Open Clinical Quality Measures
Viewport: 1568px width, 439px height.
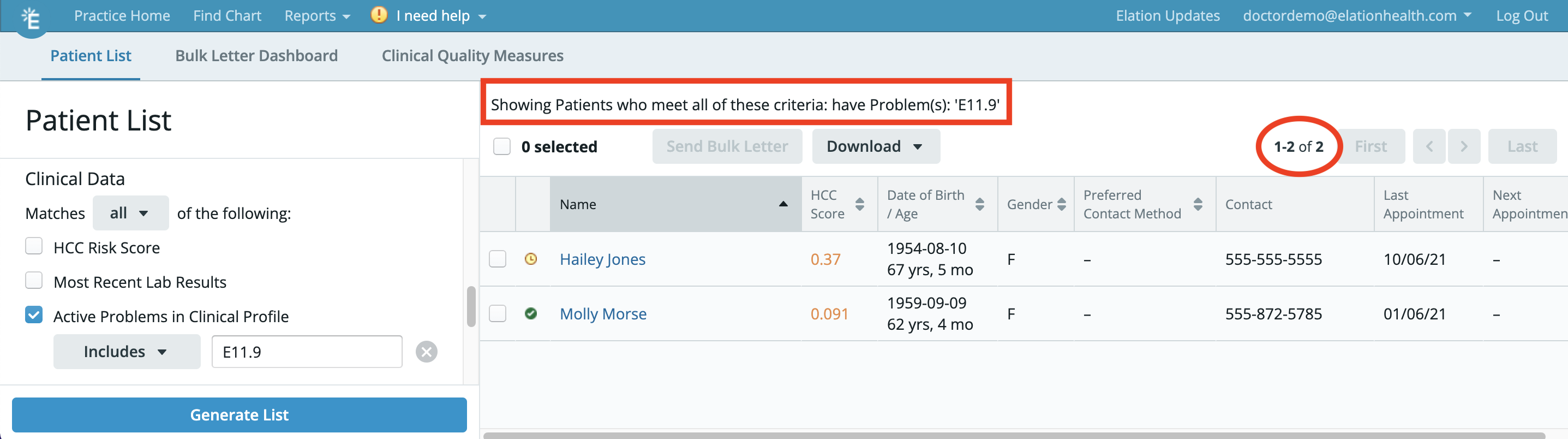[x=472, y=55]
